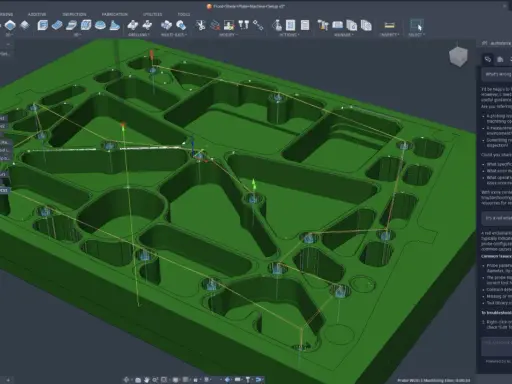The width and height of the screenshot is (512, 384).
Task: Activate the Select tool icon
Action: tap(416, 25)
